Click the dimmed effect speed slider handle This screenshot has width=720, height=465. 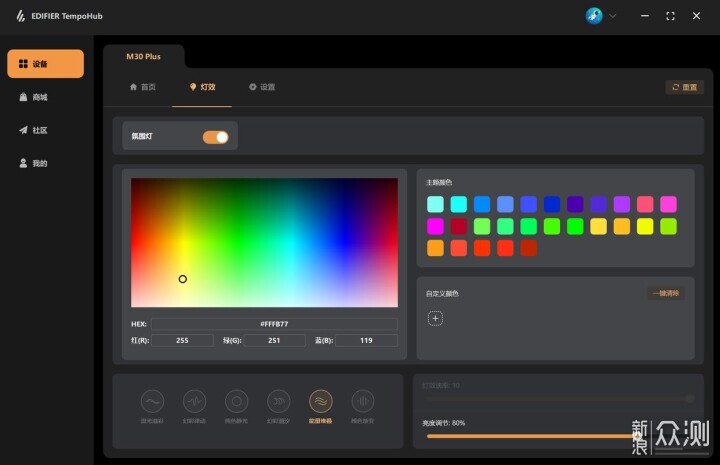pos(689,399)
